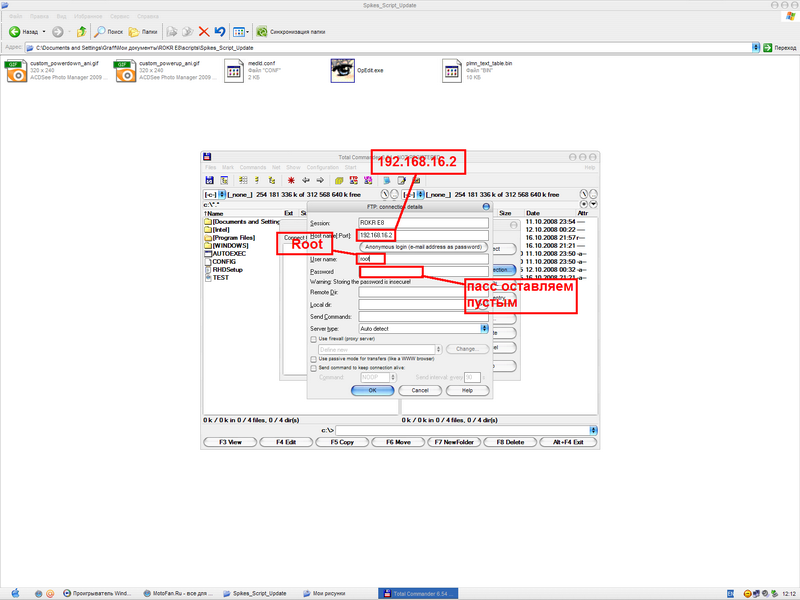This screenshot has width=800, height=600.
Task: Click the right panel root directory backslash button
Action: [x=584, y=194]
